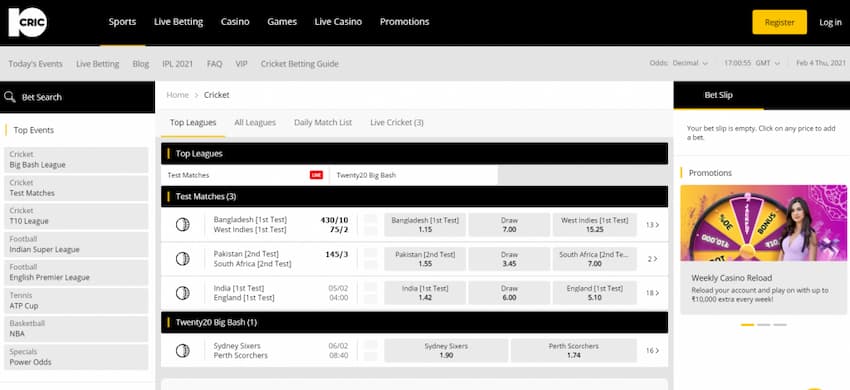Open Sports in the main navigation
850x390 pixels.
point(123,22)
